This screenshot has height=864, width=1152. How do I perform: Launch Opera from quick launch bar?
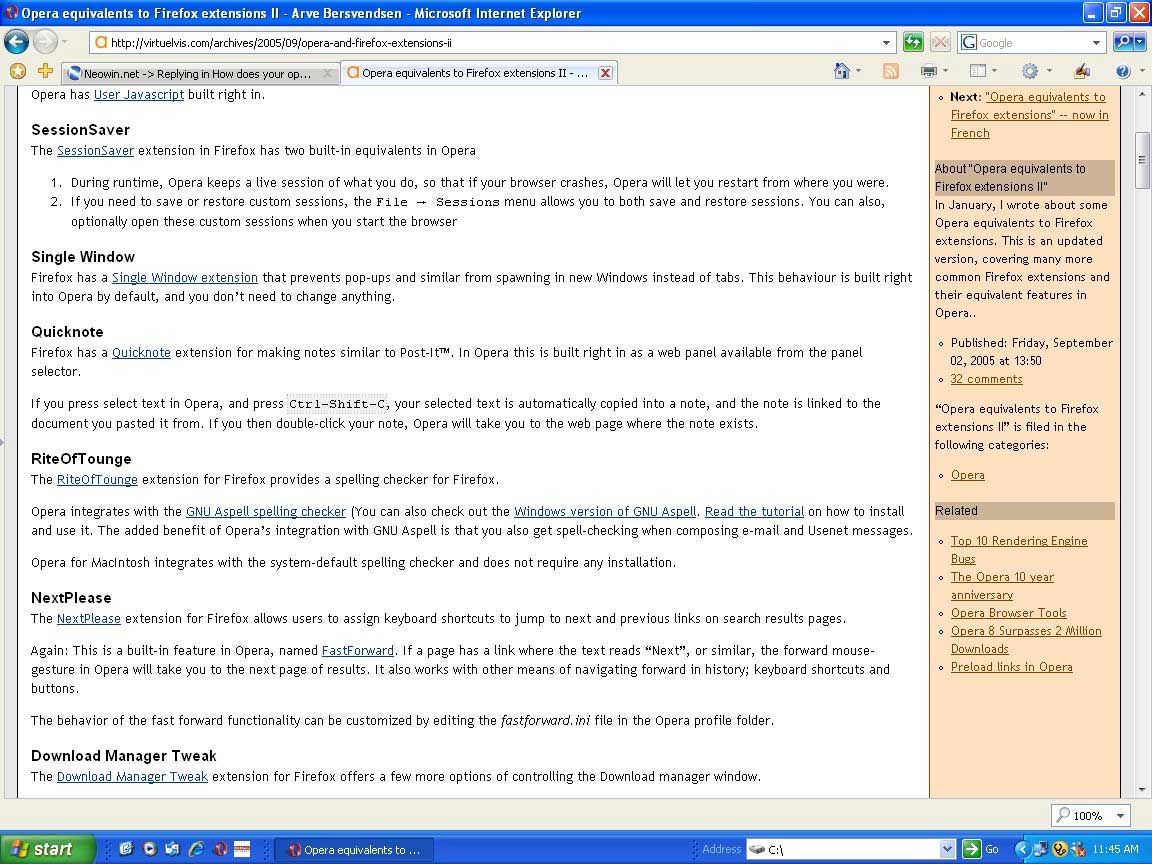tap(220, 849)
